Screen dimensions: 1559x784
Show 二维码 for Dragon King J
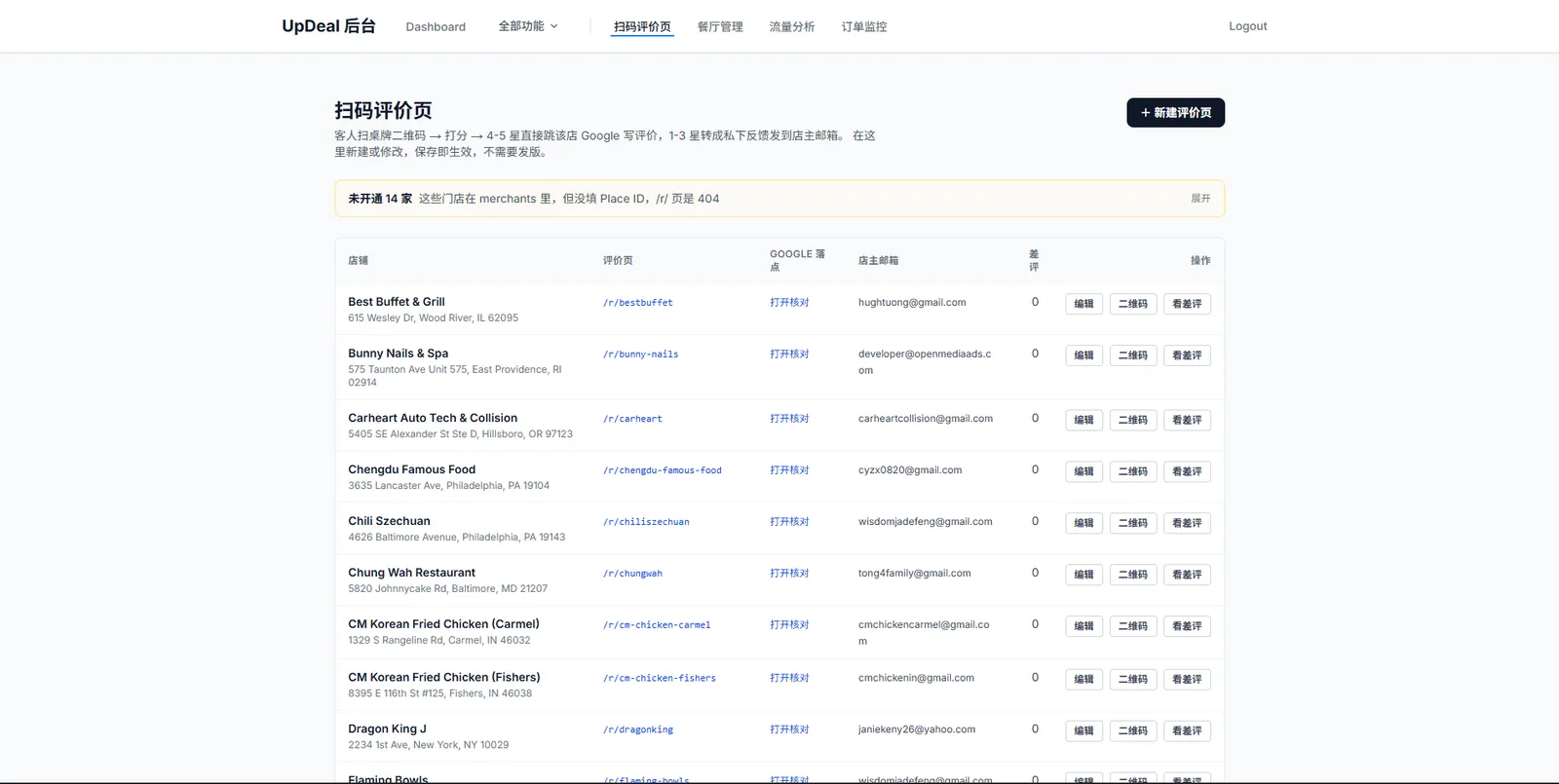(x=1133, y=730)
